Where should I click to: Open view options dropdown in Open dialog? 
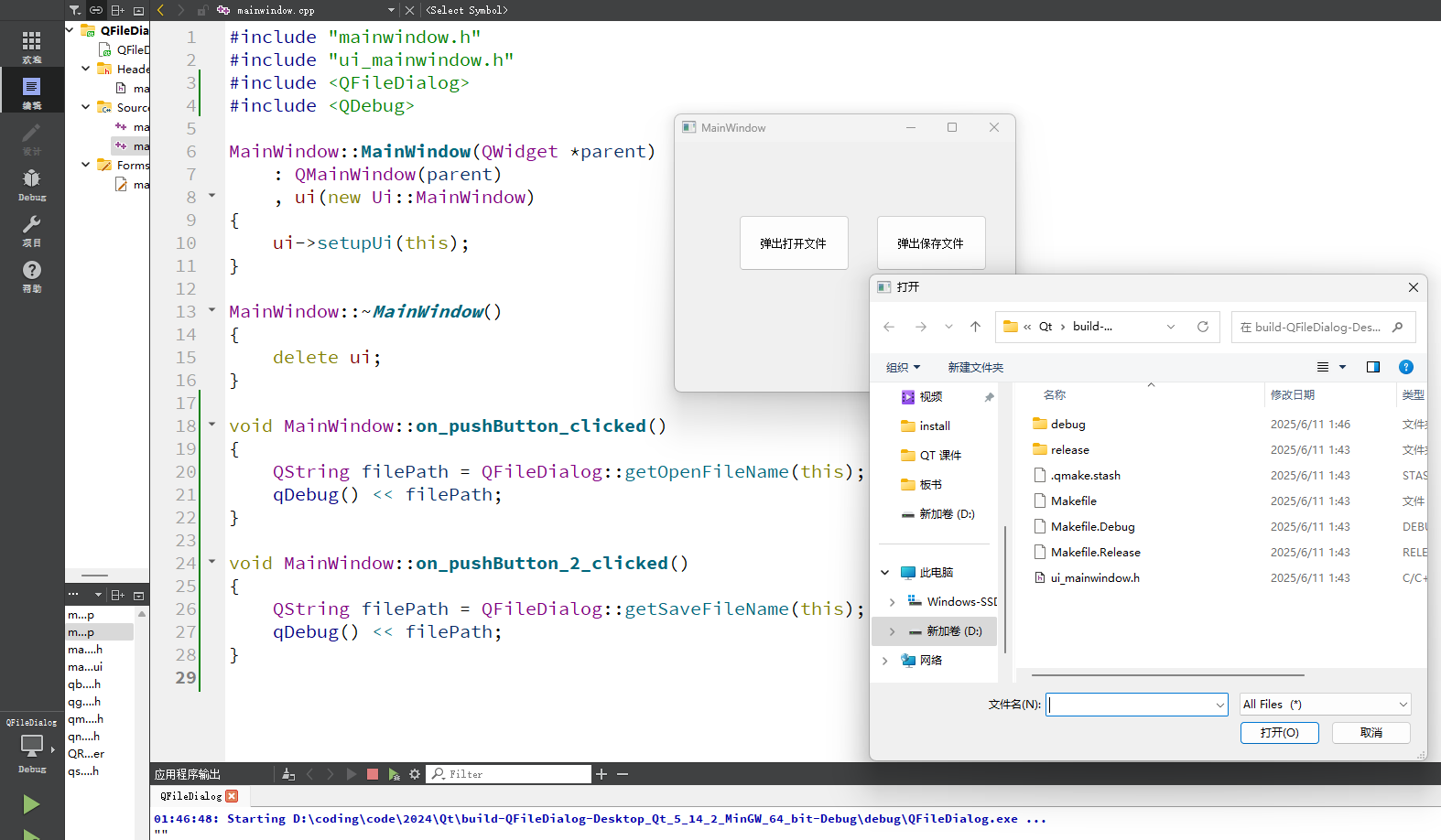1343,367
